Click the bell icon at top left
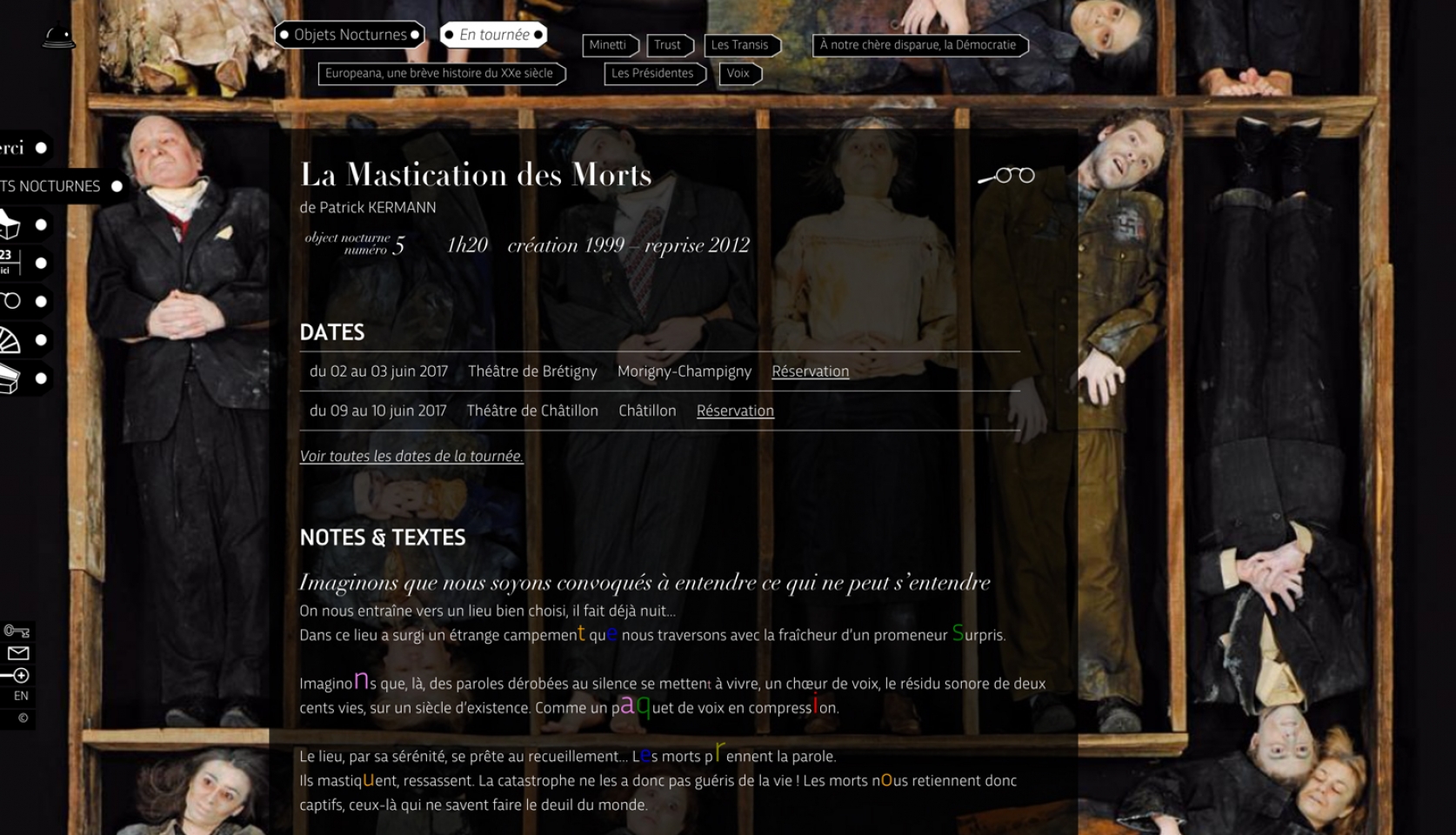 [59, 37]
